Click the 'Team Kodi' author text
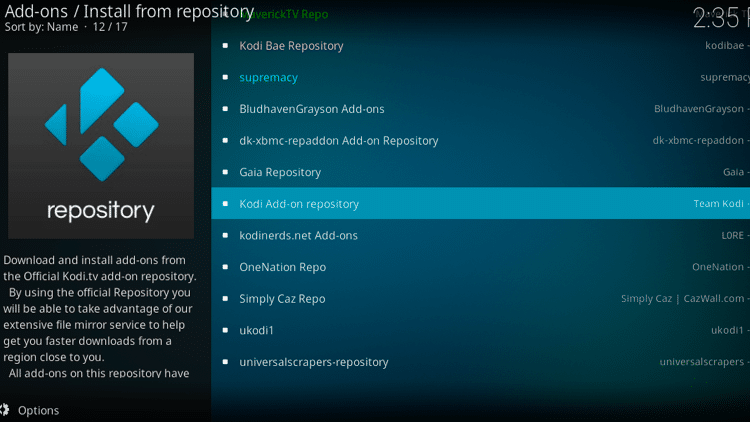This screenshot has width=750, height=422. click(x=718, y=203)
